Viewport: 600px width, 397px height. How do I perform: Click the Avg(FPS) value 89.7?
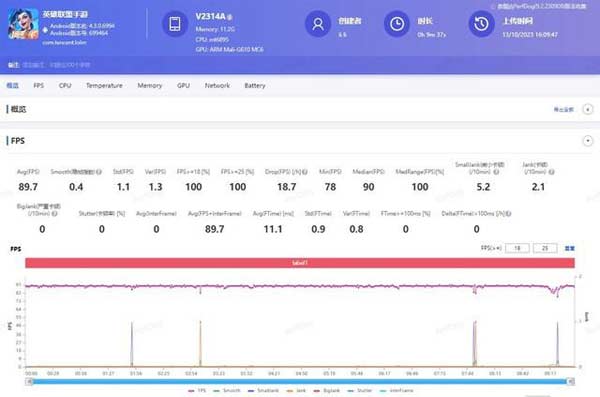pyautogui.click(x=28, y=187)
